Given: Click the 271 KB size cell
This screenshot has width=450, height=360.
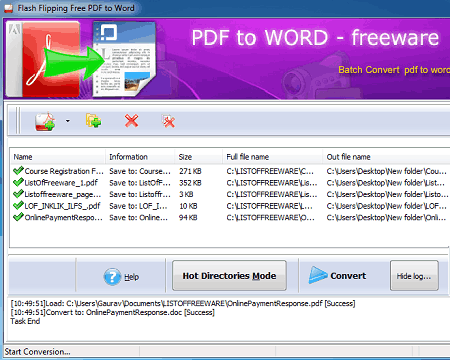Looking at the screenshot, I should pos(190,171).
